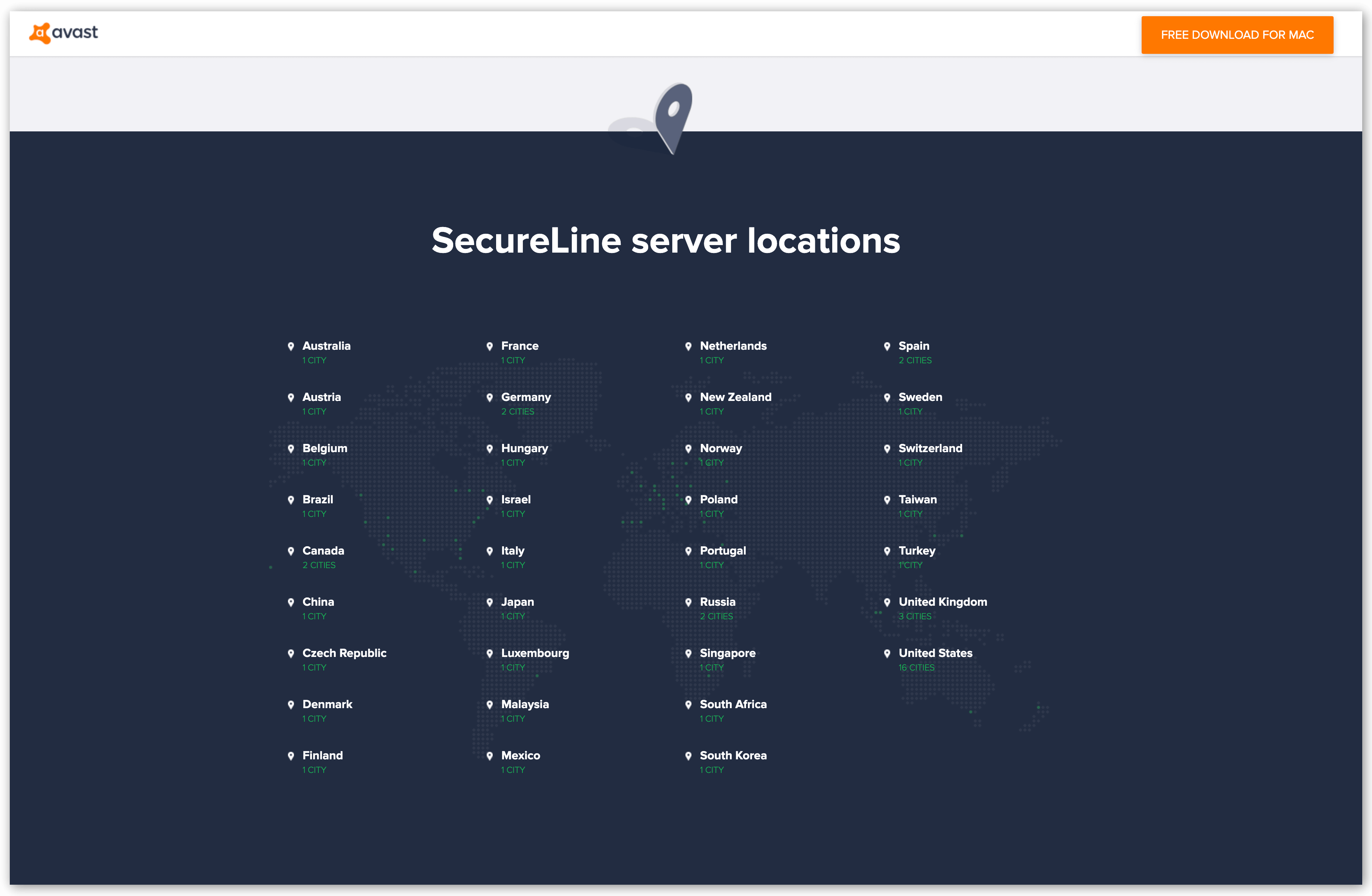Click the pin icon beside Germany

489,398
